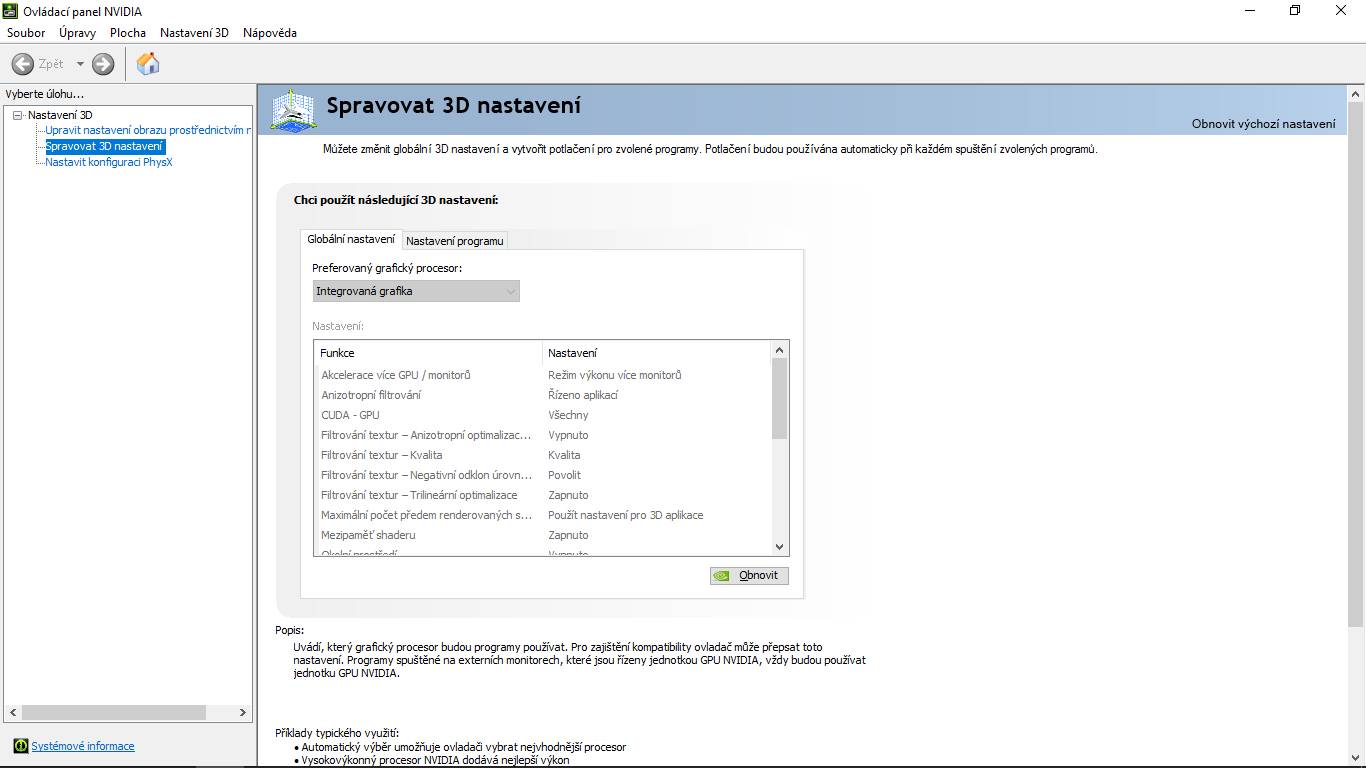Click left pane scroll right arrow
The image size is (1366, 768).
pyautogui.click(x=242, y=713)
